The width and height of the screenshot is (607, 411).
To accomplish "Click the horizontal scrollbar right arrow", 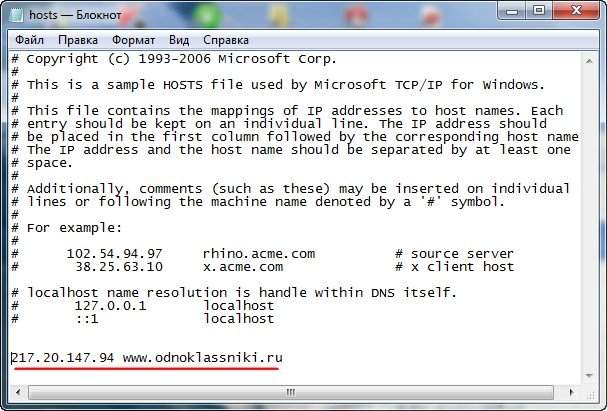I will [x=571, y=392].
